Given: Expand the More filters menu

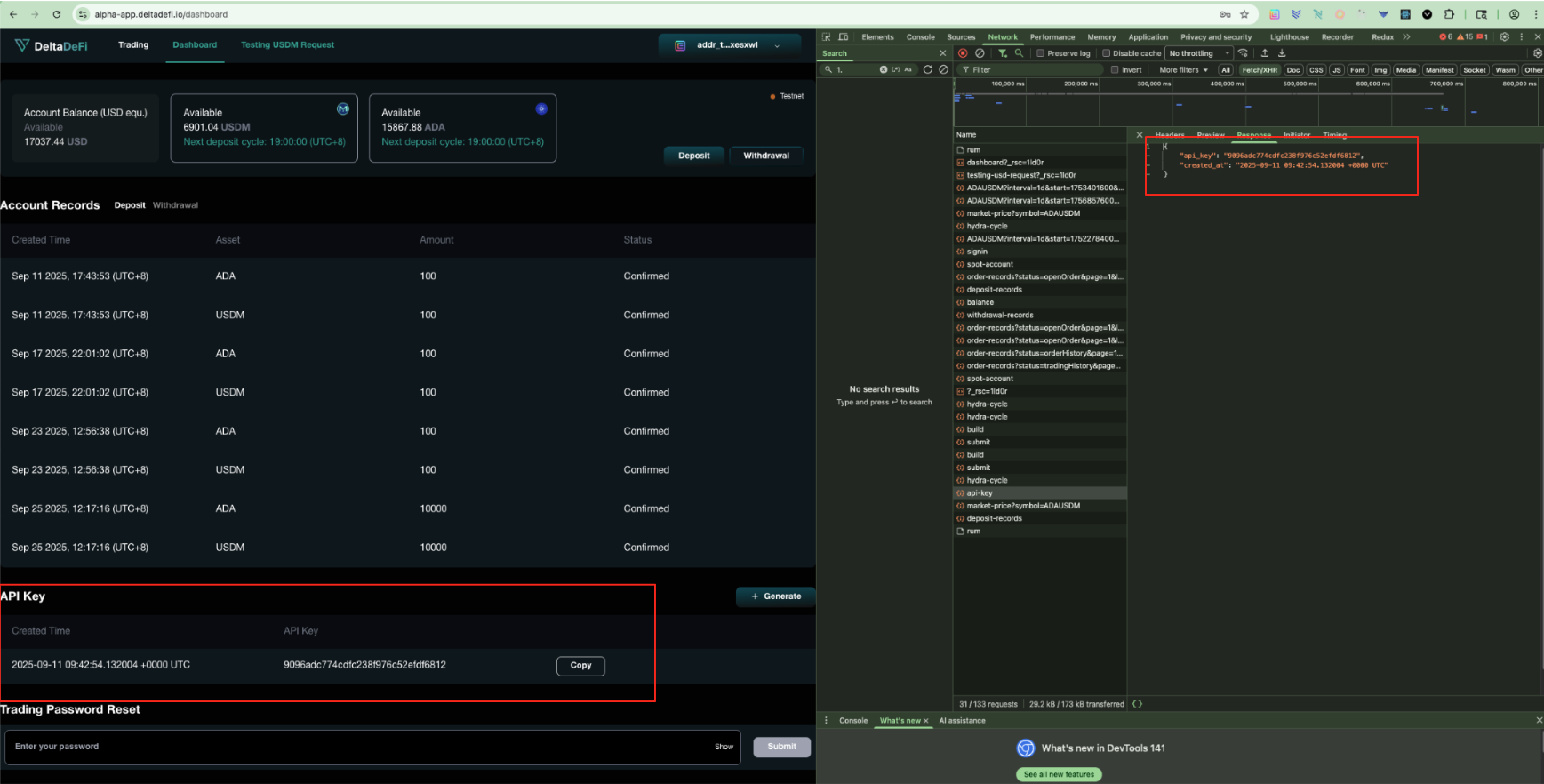Looking at the screenshot, I should [1183, 69].
